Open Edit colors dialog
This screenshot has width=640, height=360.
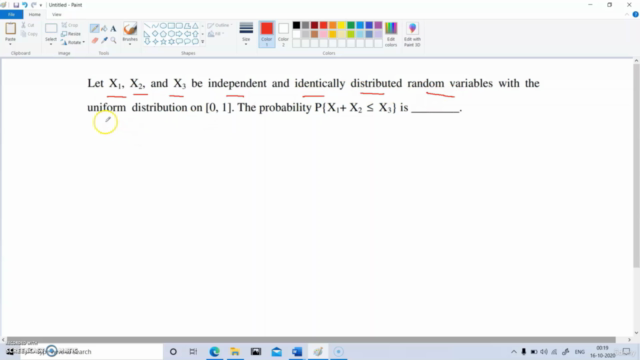pos(391,34)
